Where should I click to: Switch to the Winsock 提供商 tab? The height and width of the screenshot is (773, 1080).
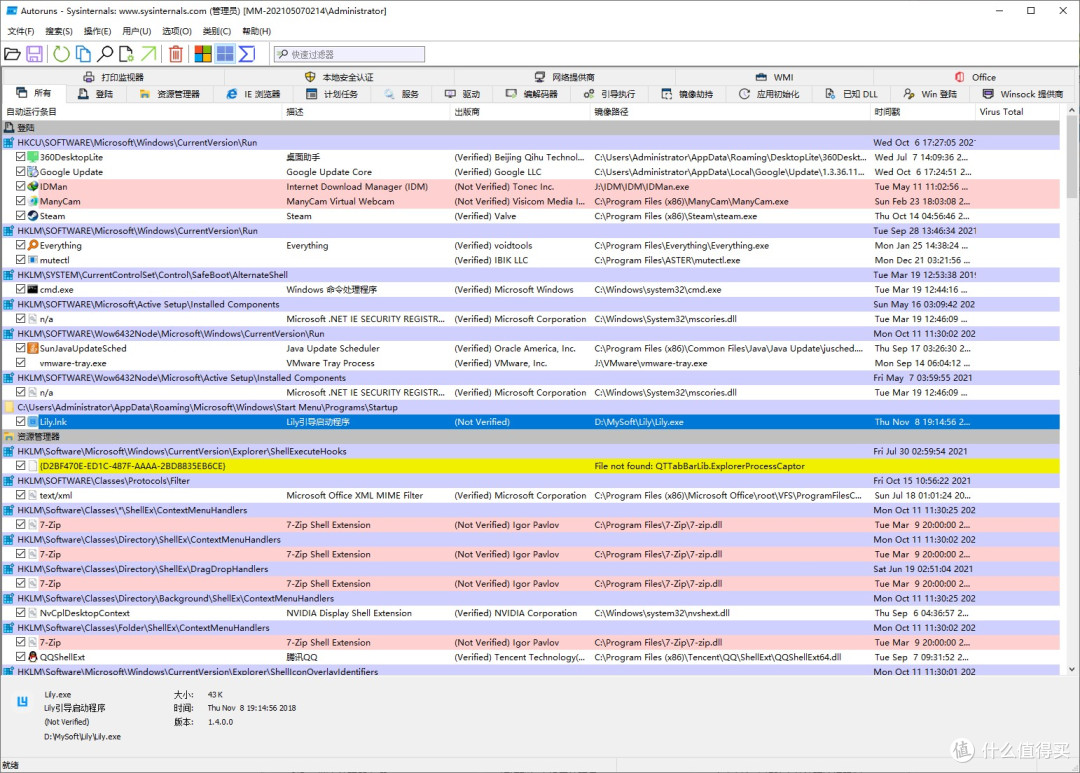point(1023,94)
